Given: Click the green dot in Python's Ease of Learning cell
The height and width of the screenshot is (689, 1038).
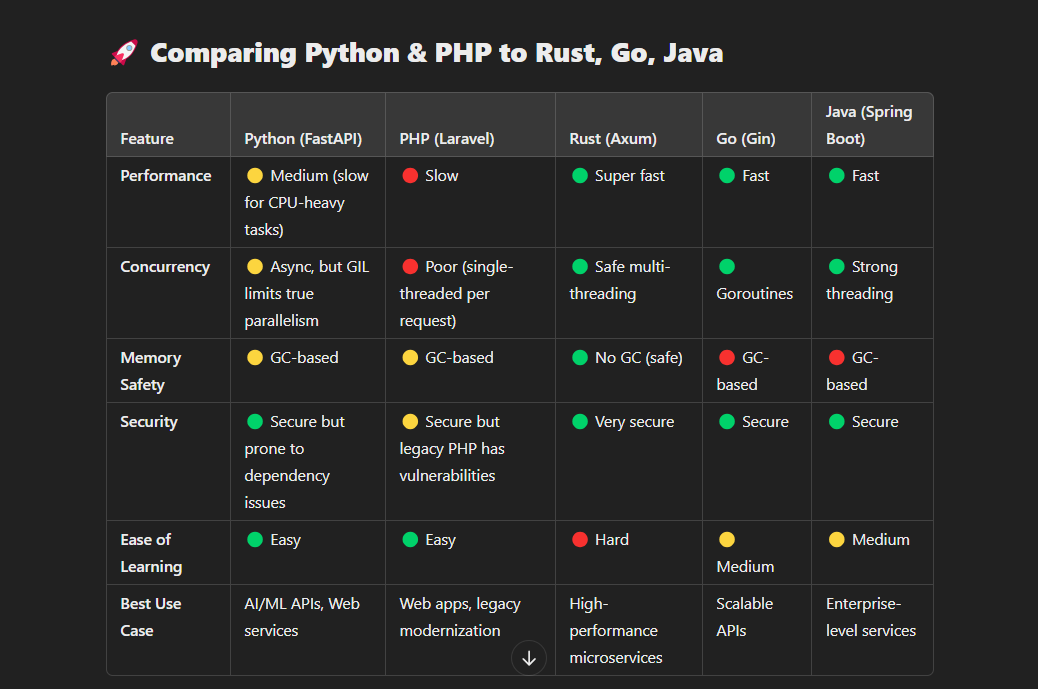Looking at the screenshot, I should (x=255, y=539).
